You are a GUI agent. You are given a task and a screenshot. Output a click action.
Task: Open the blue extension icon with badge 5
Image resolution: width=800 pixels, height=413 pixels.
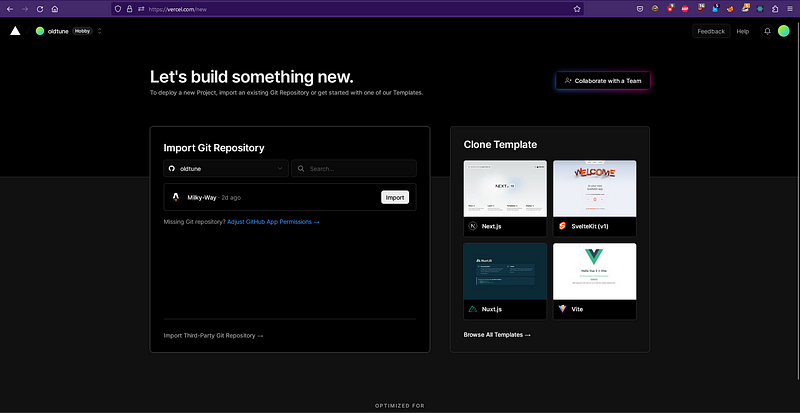[x=715, y=9]
